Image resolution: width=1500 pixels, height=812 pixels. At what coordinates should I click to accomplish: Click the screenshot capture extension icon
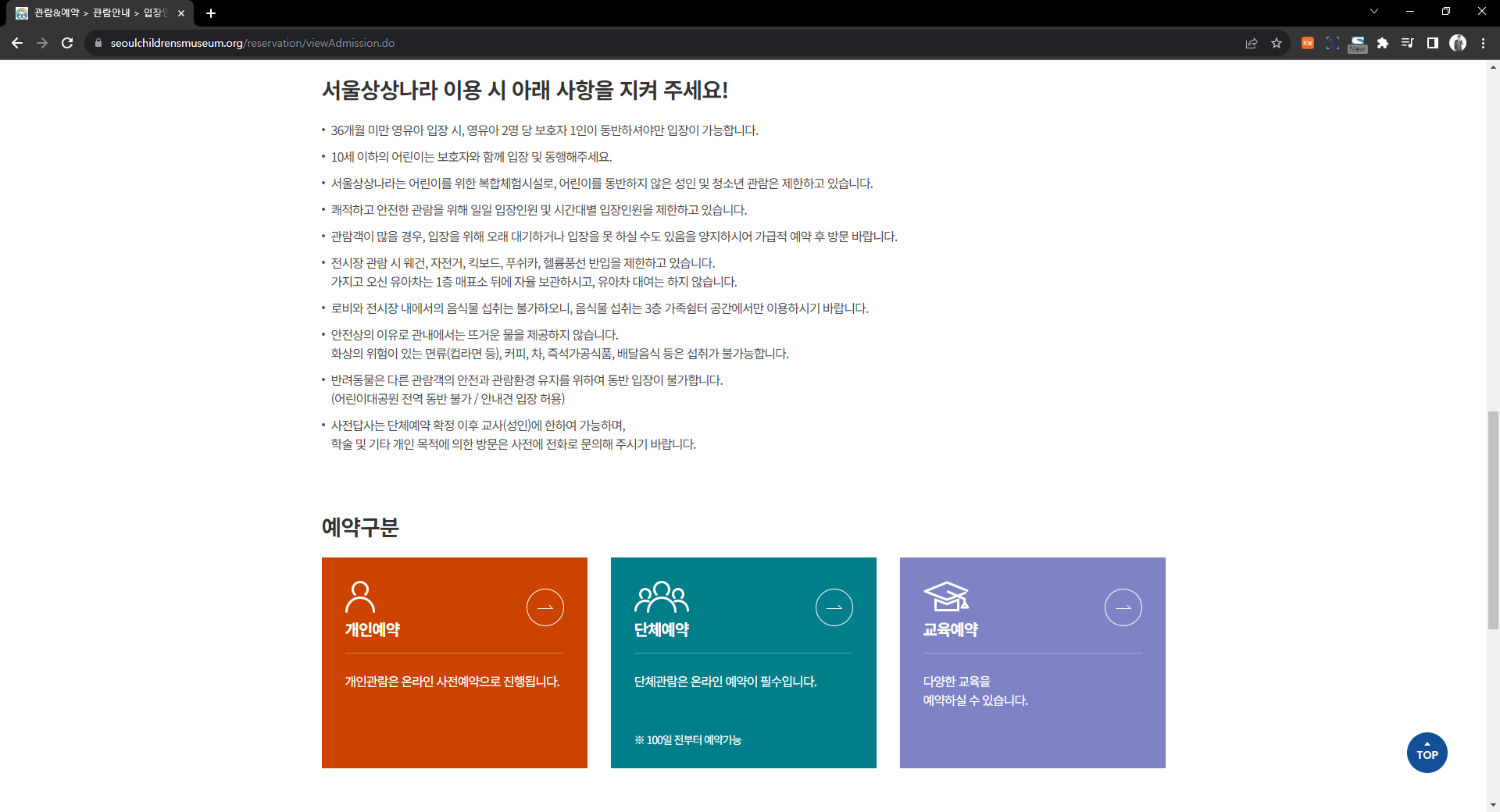[1333, 43]
